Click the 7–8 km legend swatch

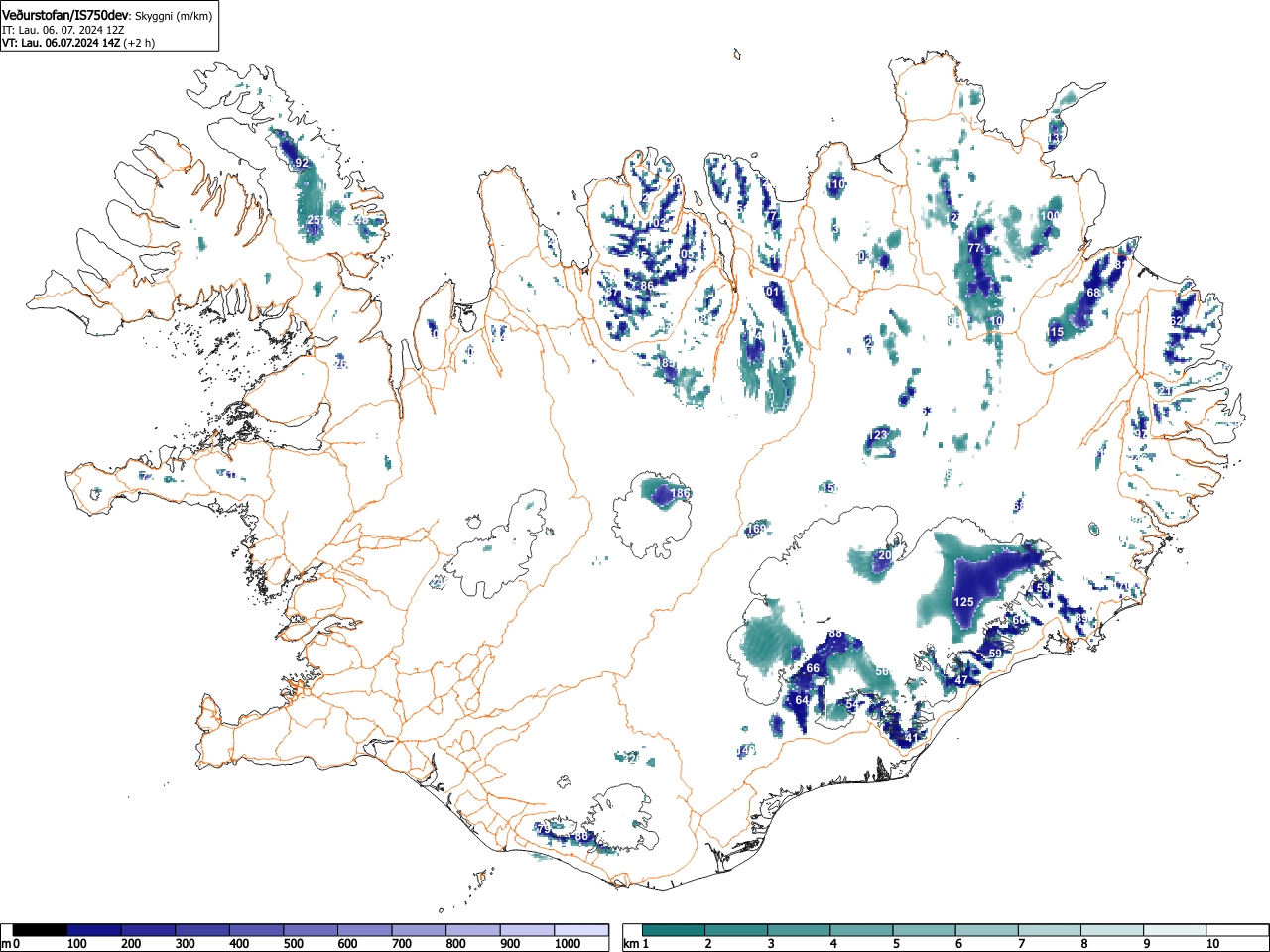point(1050,930)
